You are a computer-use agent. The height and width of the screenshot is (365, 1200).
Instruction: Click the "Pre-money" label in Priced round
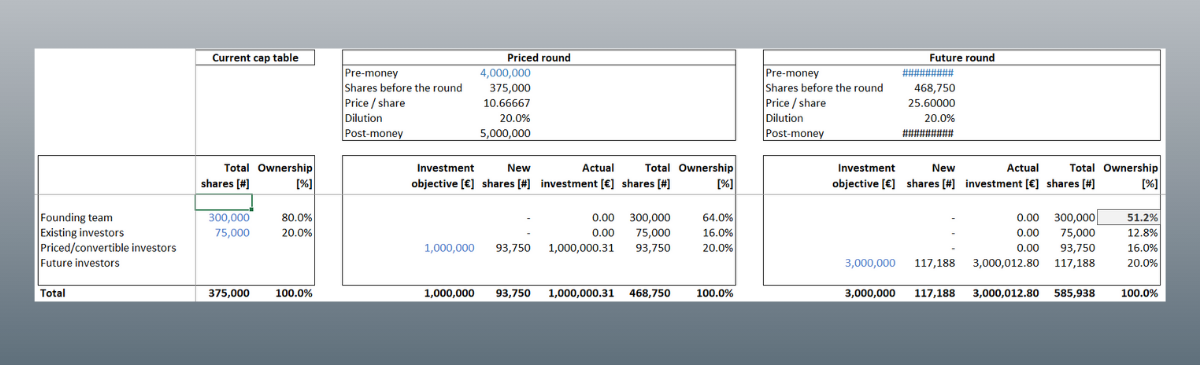tap(371, 73)
